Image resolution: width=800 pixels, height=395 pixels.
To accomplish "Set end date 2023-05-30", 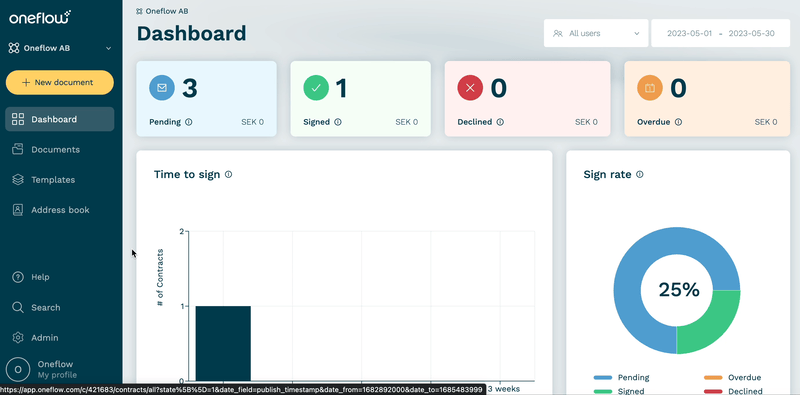I will click(x=752, y=33).
